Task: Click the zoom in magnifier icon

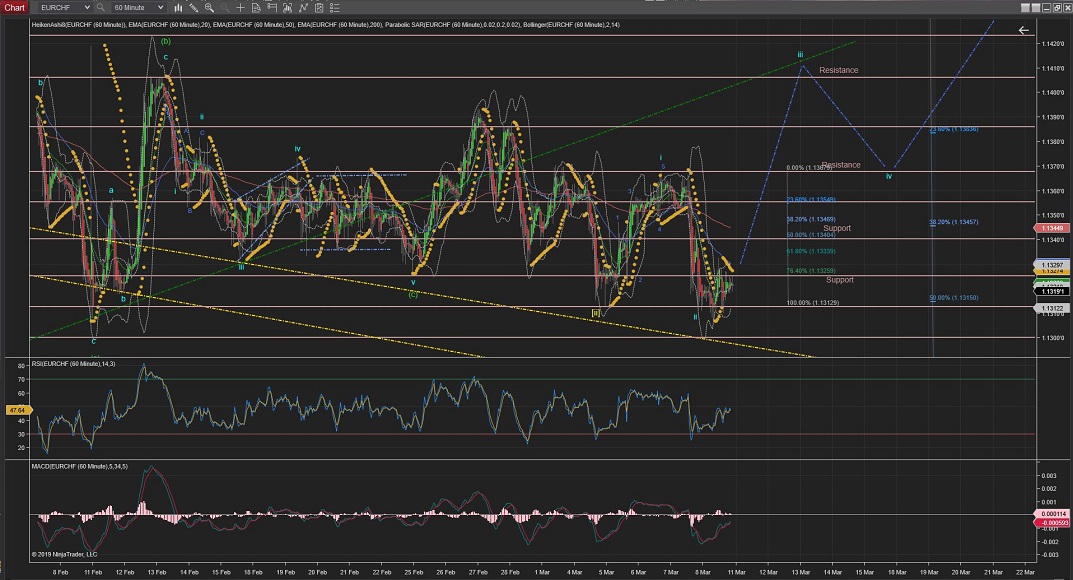Action: click(209, 8)
